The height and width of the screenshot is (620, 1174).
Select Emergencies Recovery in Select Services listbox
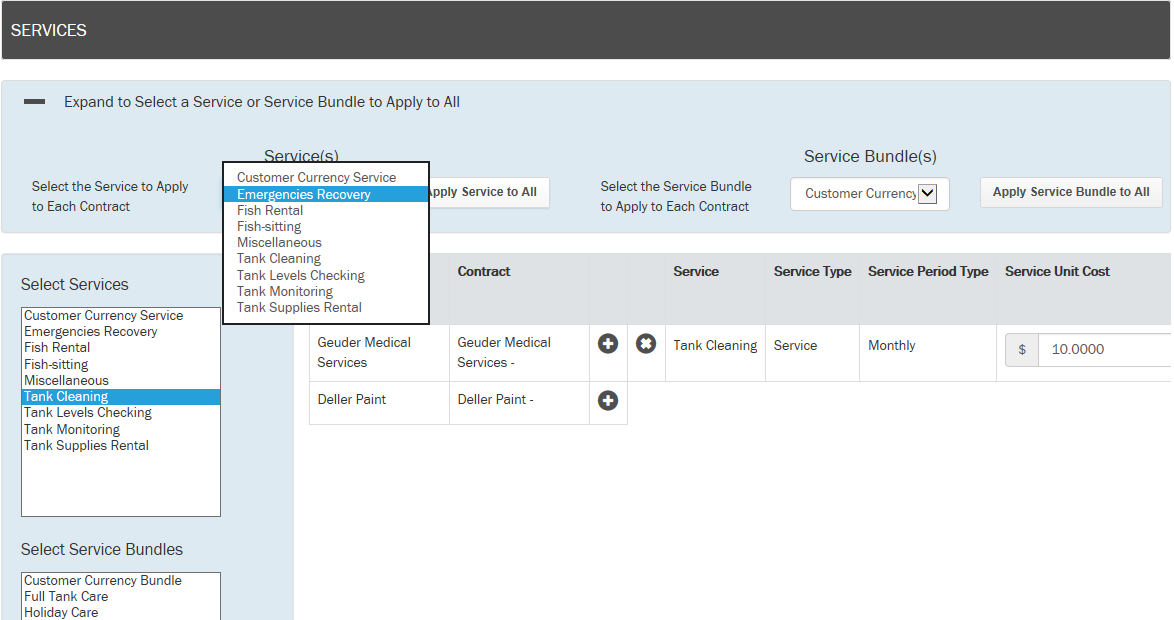(x=91, y=332)
